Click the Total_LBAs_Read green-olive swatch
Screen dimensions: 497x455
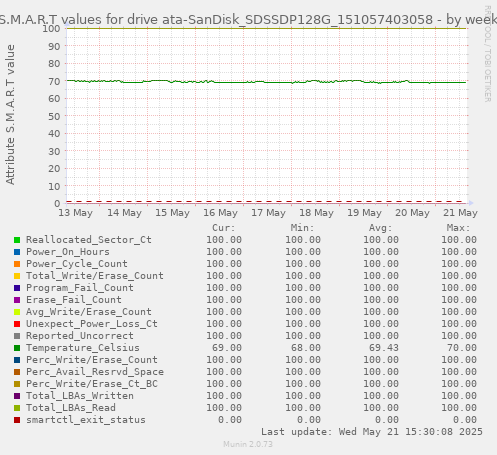tap(17, 408)
